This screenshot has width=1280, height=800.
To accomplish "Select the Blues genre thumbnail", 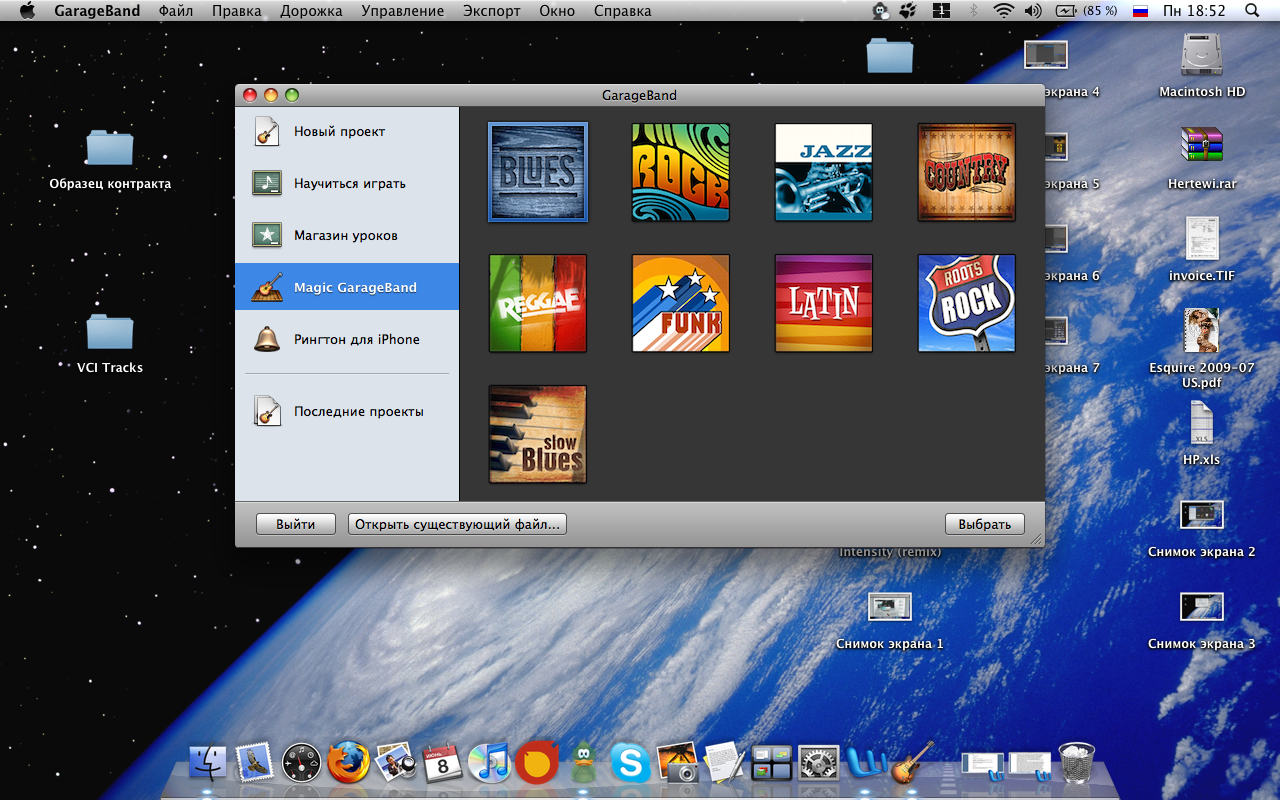I will 538,172.
